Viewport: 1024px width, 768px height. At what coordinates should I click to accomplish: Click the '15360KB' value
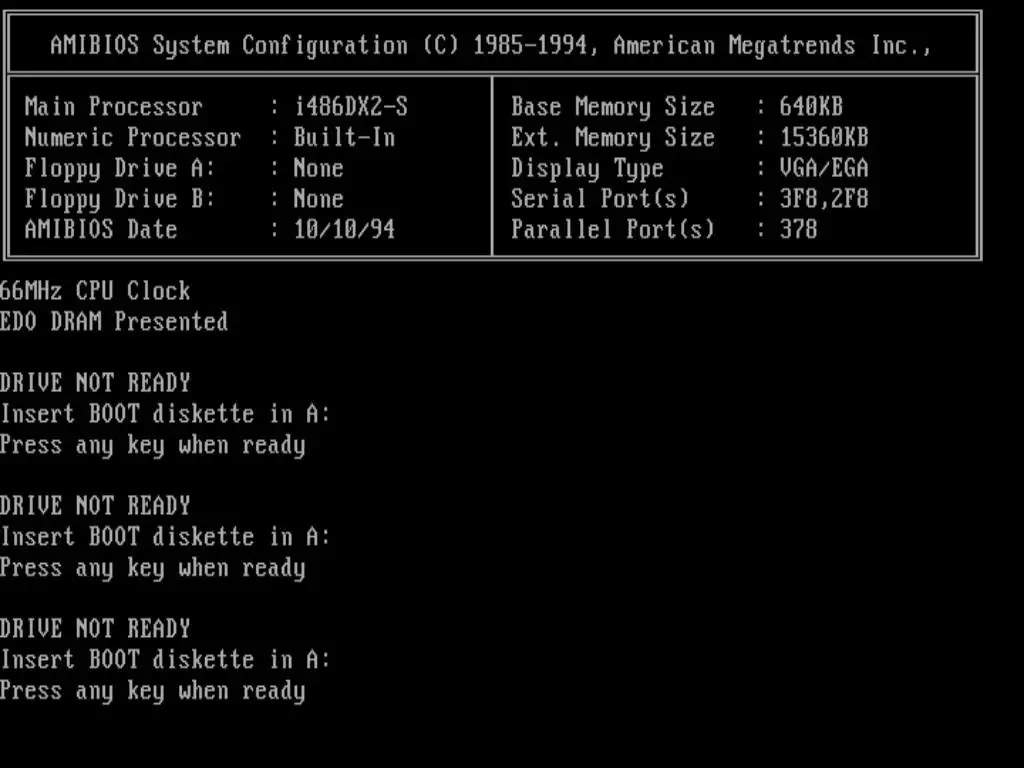click(x=824, y=137)
